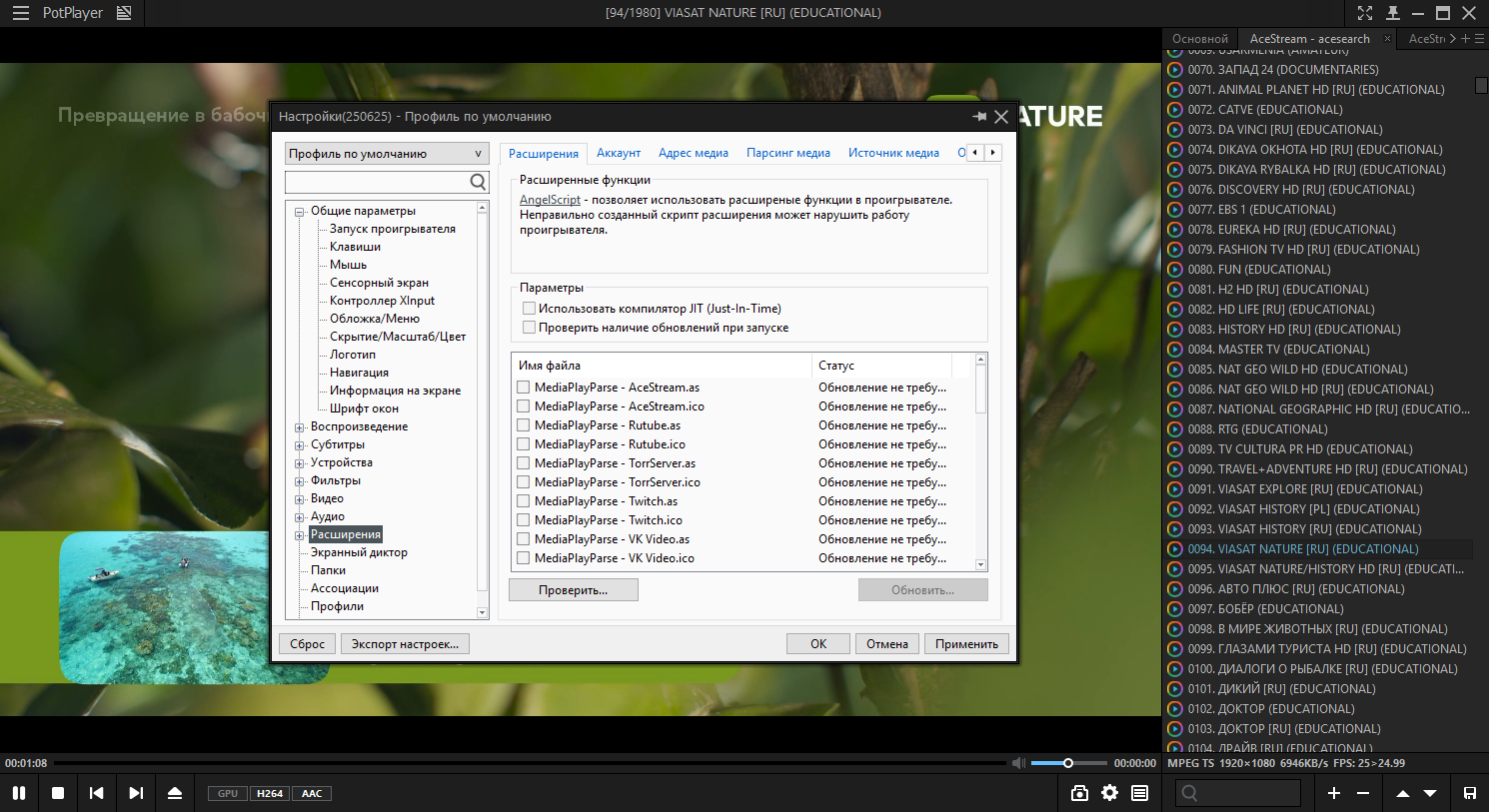Expand the Расширения tree node

click(x=299, y=535)
